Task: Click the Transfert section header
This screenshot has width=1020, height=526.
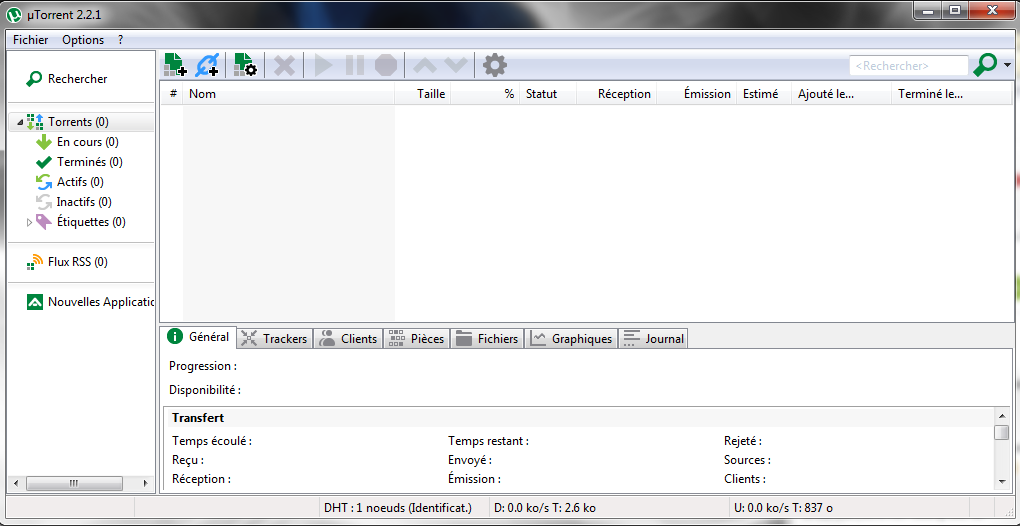Action: [198, 417]
